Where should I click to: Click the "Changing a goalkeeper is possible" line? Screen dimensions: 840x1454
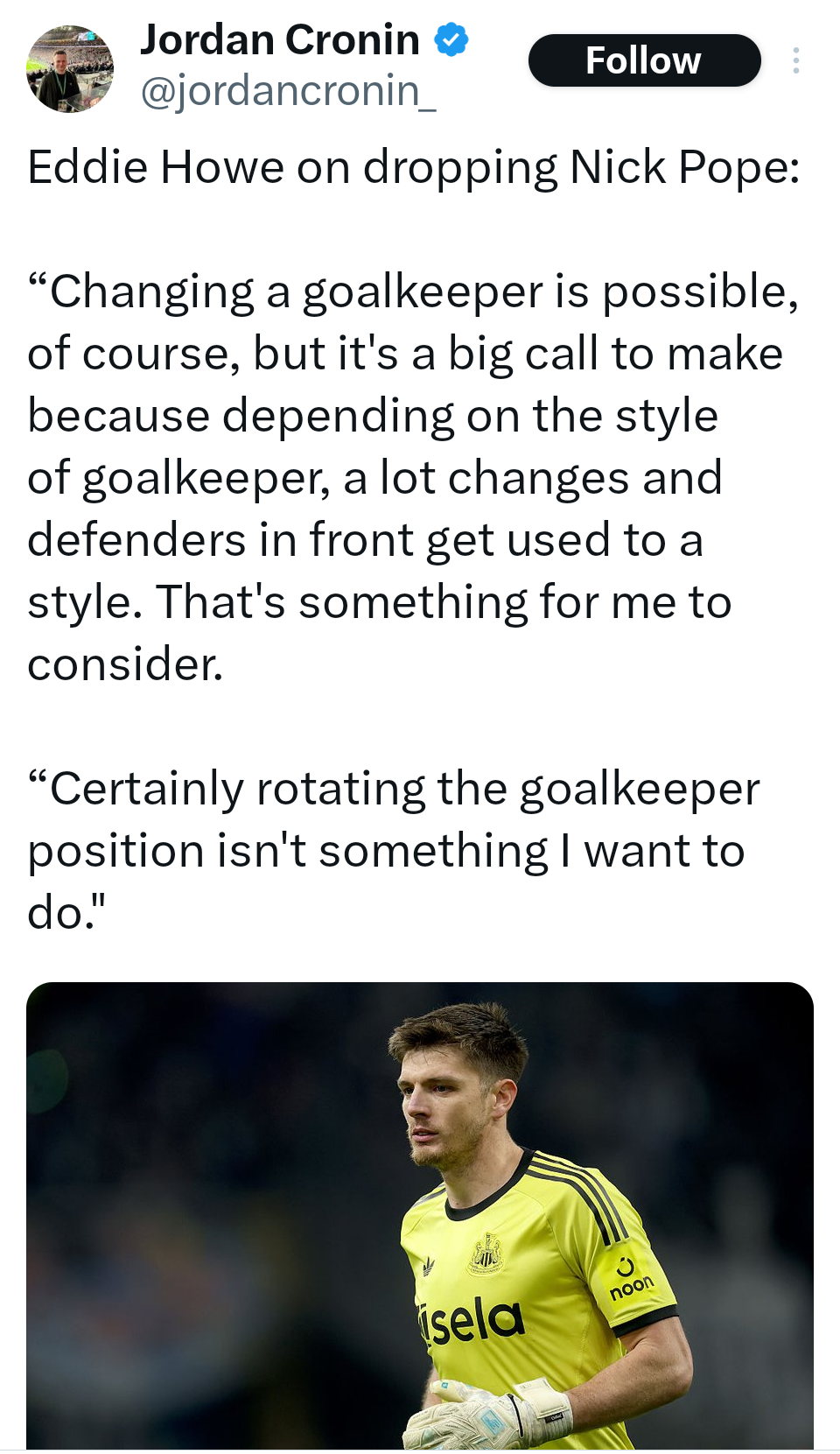pos(413,292)
